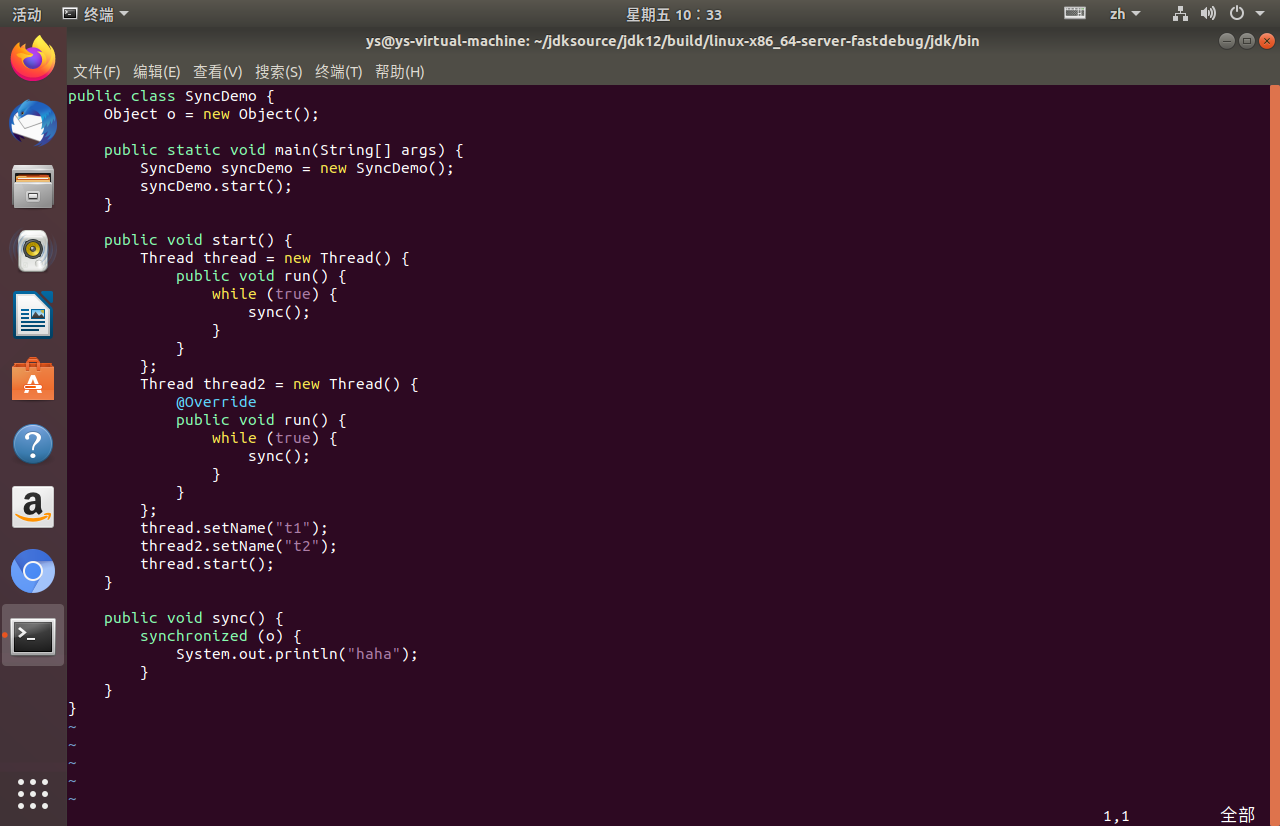This screenshot has height=826, width=1280.
Task: Click the network status icon
Action: point(1181,14)
